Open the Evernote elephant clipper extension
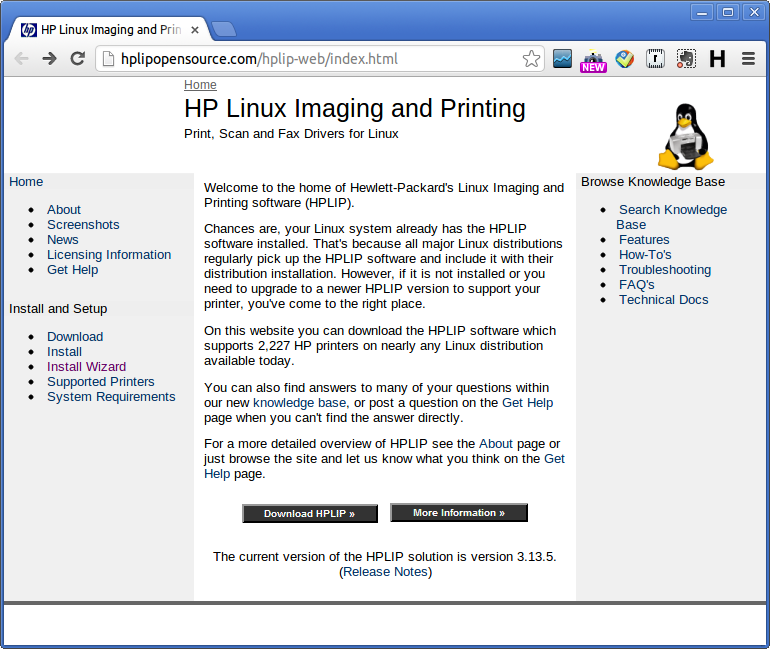The image size is (770, 649). coord(686,59)
